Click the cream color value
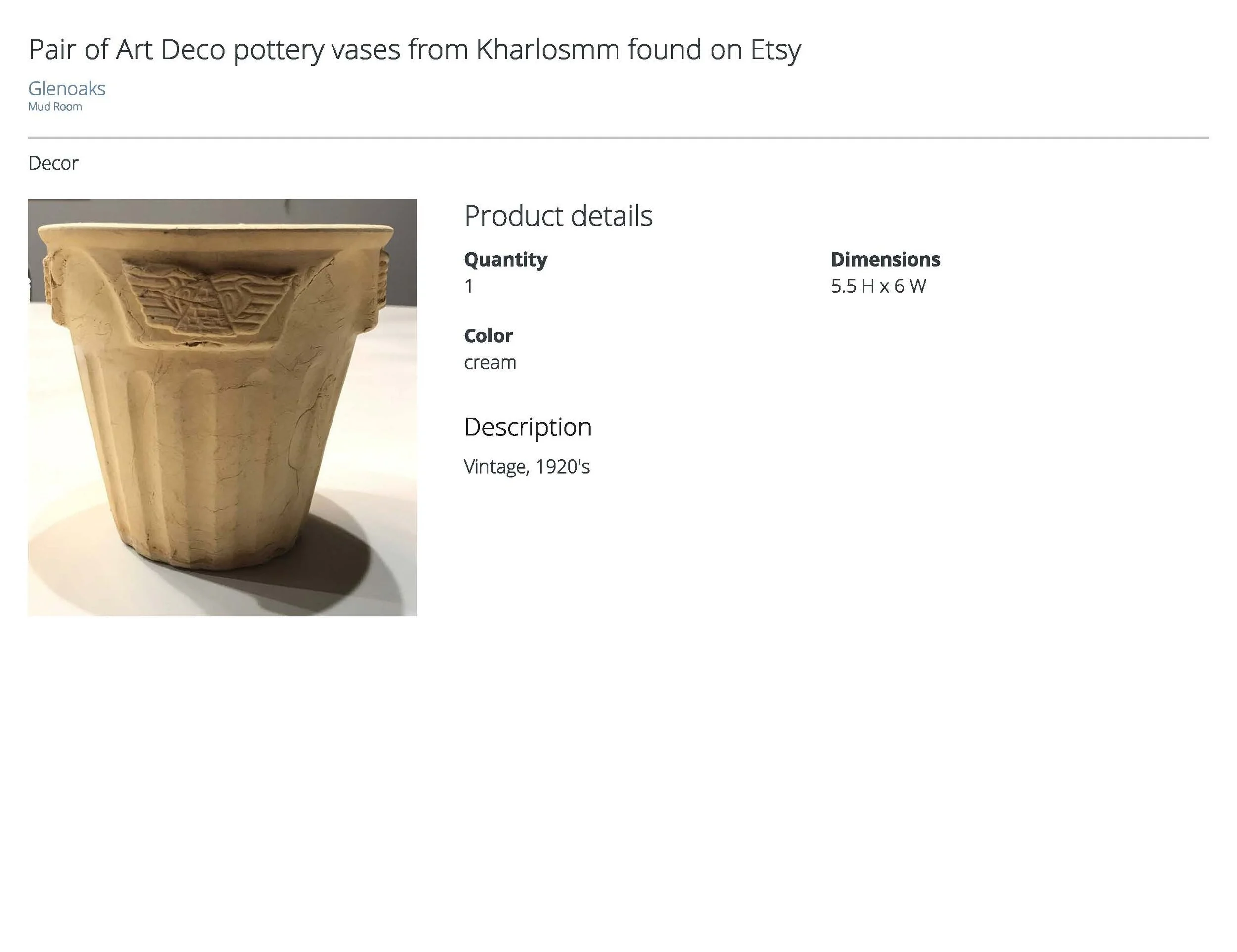Screen dimensions: 1237x952 click(490, 363)
